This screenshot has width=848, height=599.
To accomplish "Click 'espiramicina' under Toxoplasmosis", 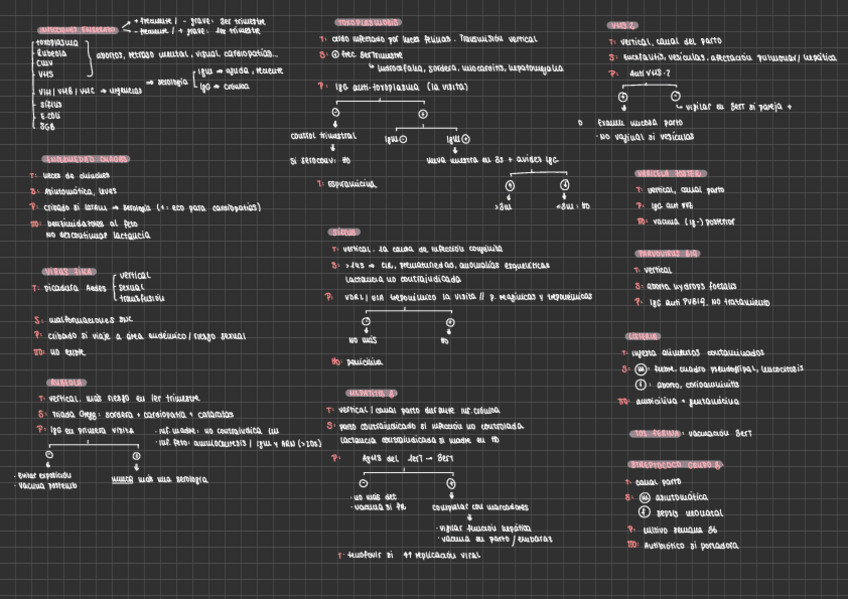I will coord(352,184).
